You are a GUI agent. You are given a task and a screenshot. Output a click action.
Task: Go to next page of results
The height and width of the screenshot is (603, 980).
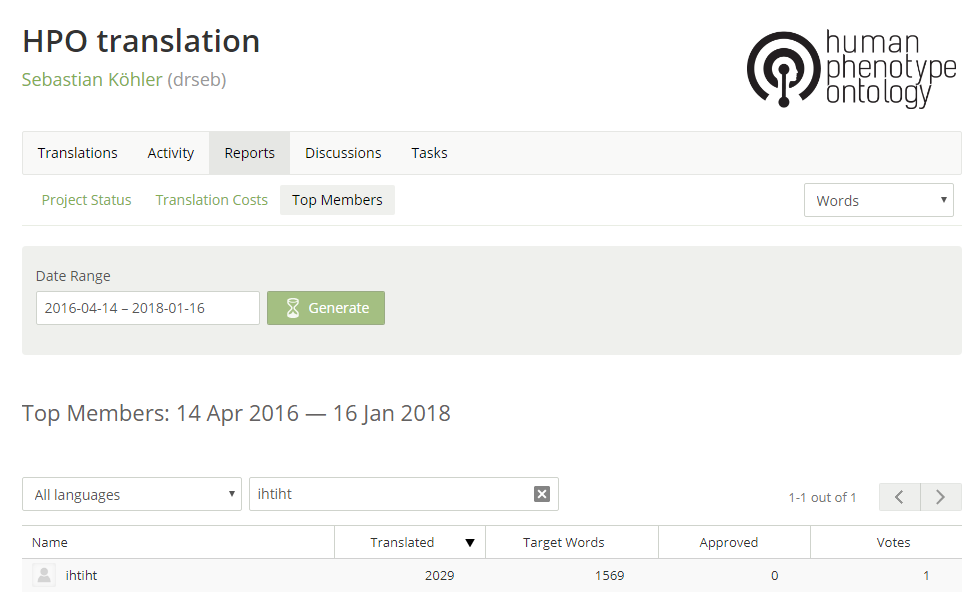tap(940, 497)
